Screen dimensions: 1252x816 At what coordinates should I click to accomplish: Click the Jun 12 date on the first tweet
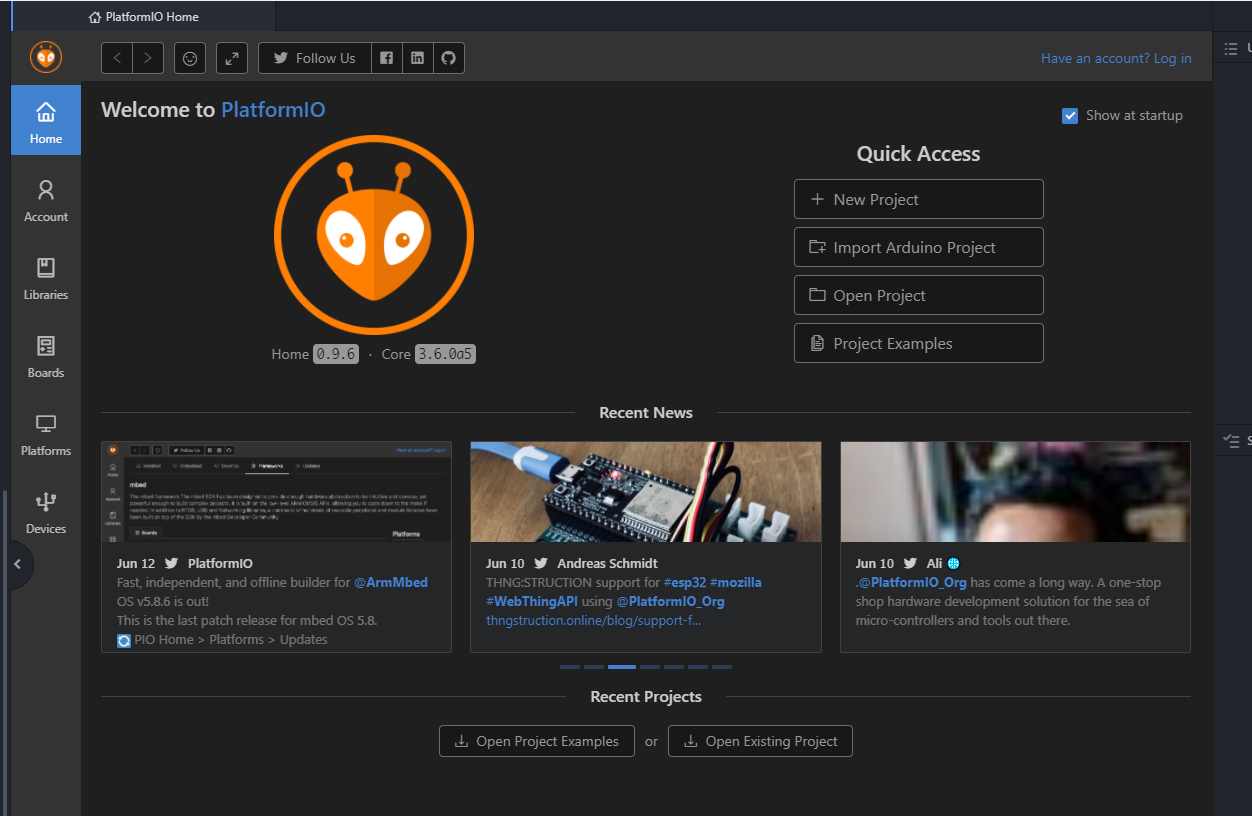136,563
